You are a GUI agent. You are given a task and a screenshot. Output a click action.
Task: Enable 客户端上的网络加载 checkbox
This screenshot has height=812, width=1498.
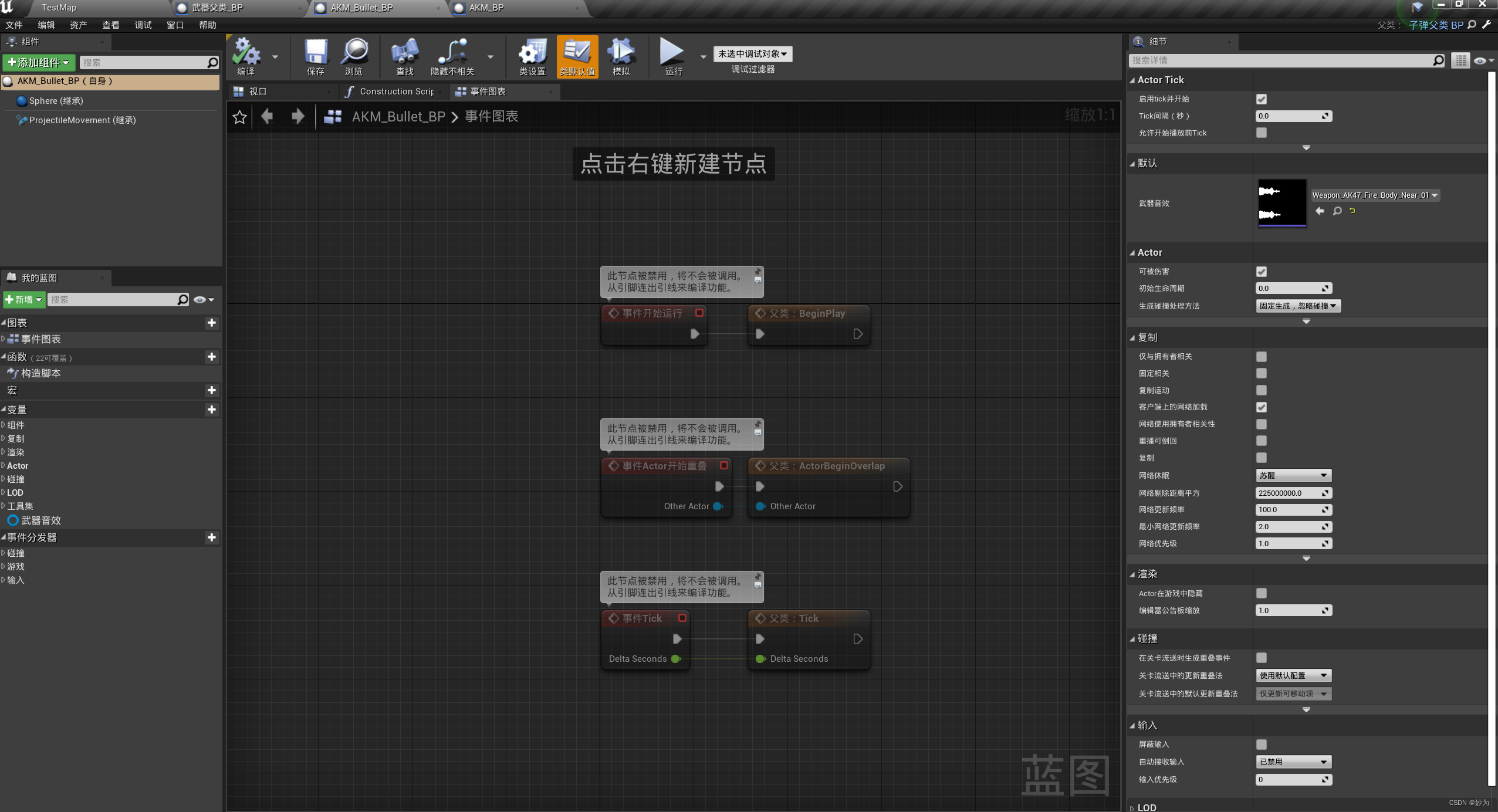1262,407
